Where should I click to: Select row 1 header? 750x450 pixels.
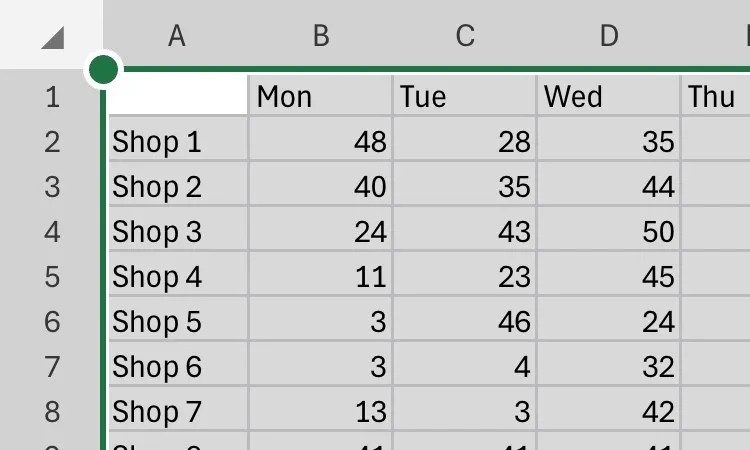(51, 97)
